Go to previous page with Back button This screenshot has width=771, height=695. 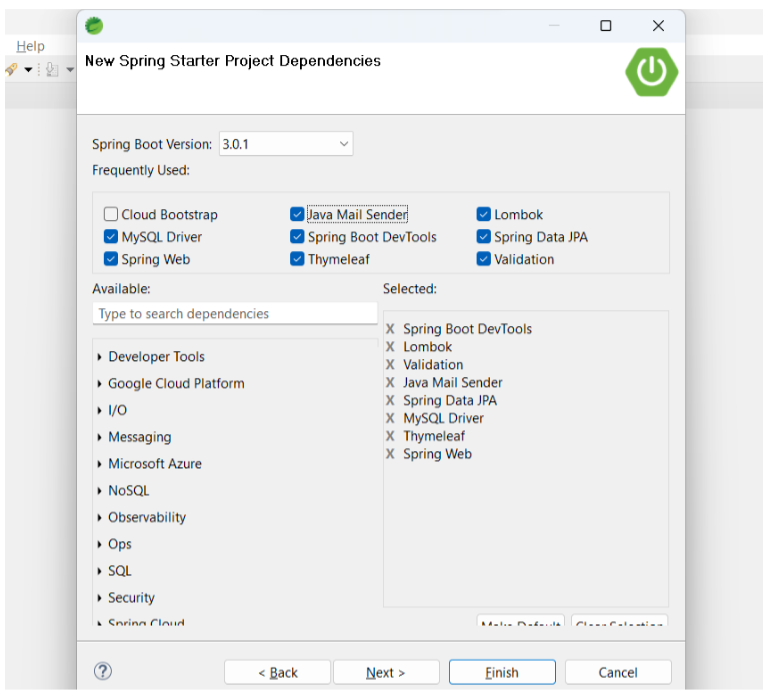tap(277, 672)
